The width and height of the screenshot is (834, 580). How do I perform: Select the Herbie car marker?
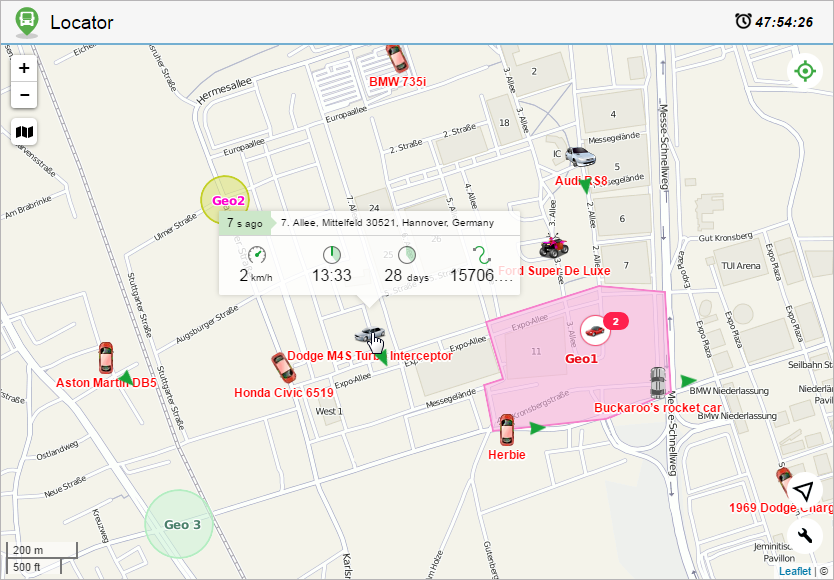click(507, 430)
